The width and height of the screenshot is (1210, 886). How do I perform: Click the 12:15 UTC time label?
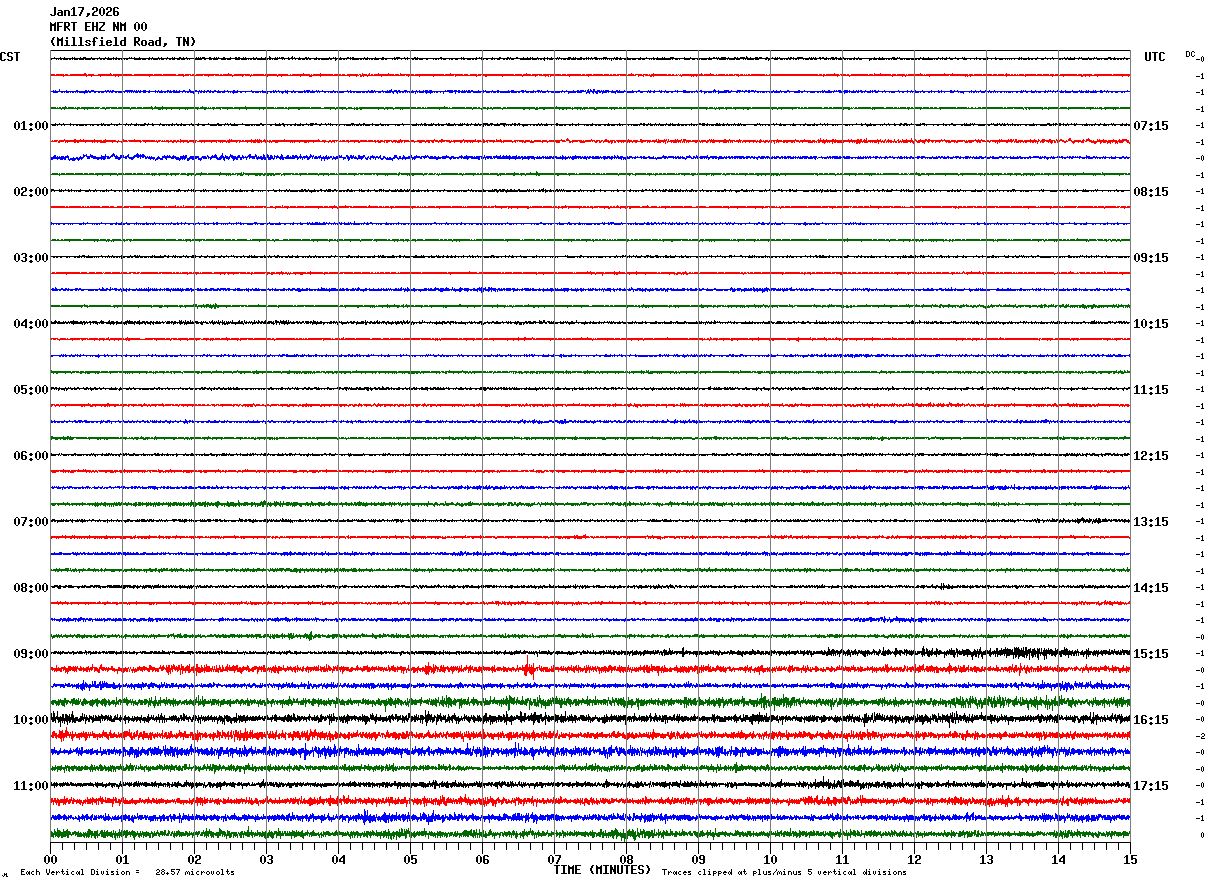1151,456
